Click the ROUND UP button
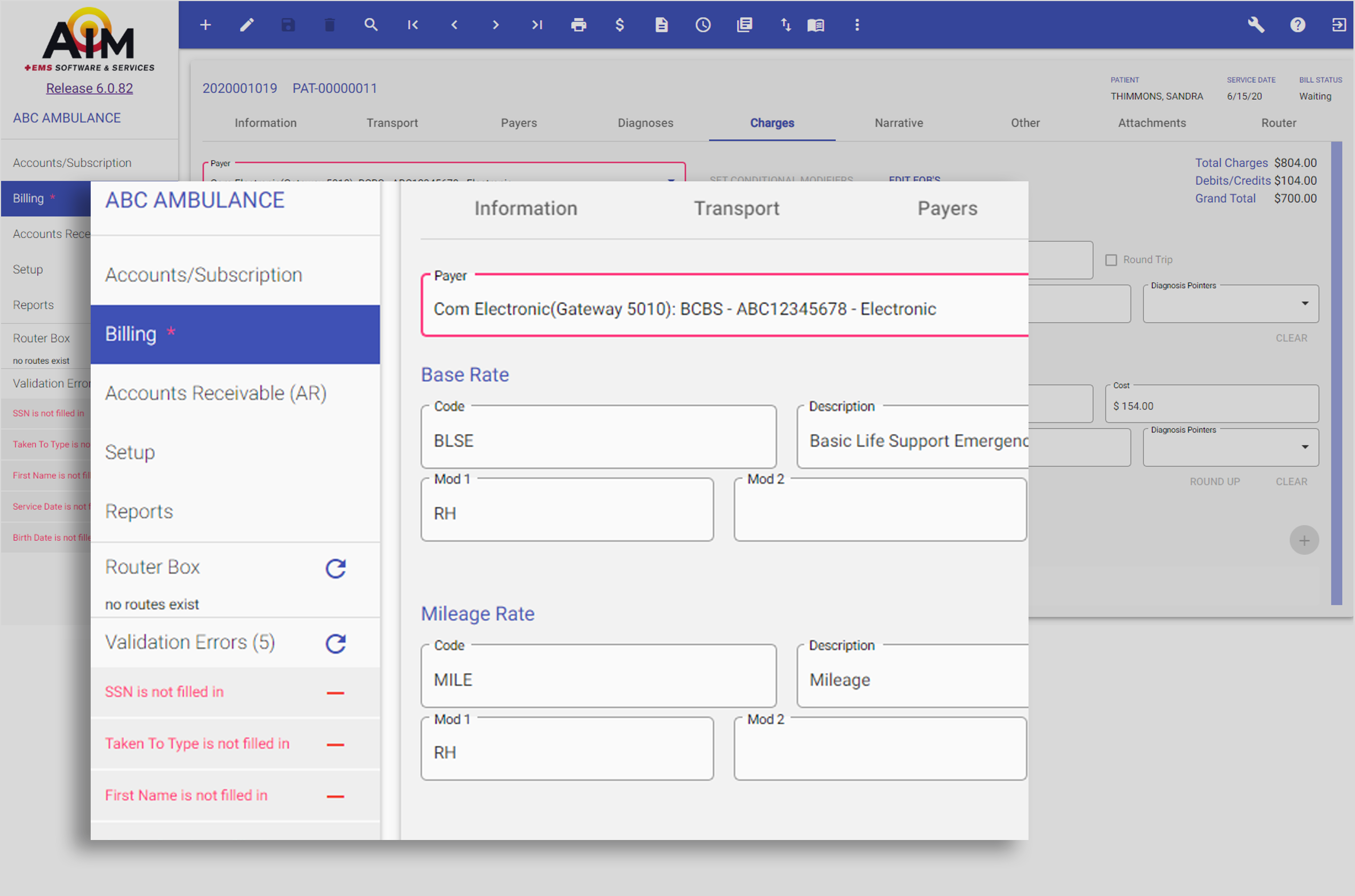Screen dimensions: 1355x896 1214,482
